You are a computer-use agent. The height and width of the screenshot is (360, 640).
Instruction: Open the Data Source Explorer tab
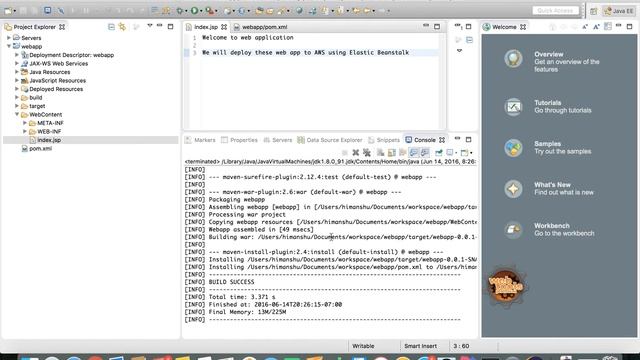click(x=330, y=140)
